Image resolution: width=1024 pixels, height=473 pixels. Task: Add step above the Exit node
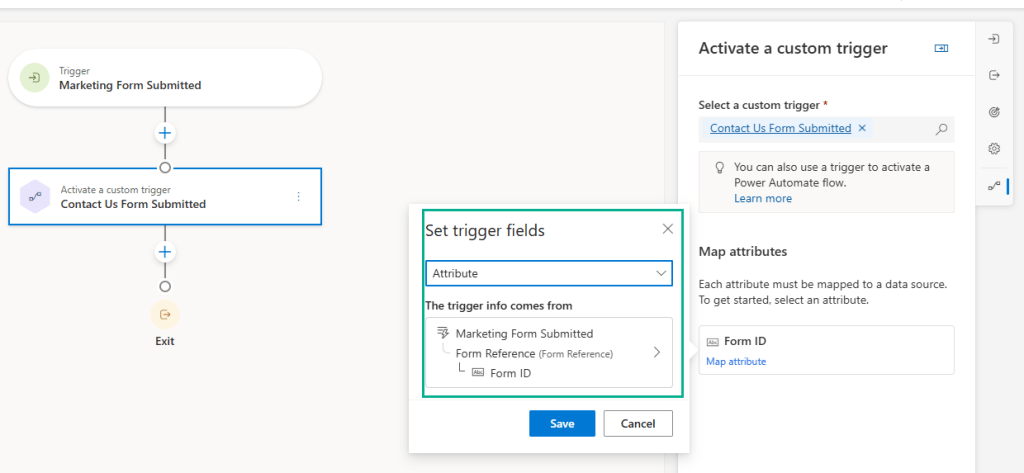pos(165,252)
